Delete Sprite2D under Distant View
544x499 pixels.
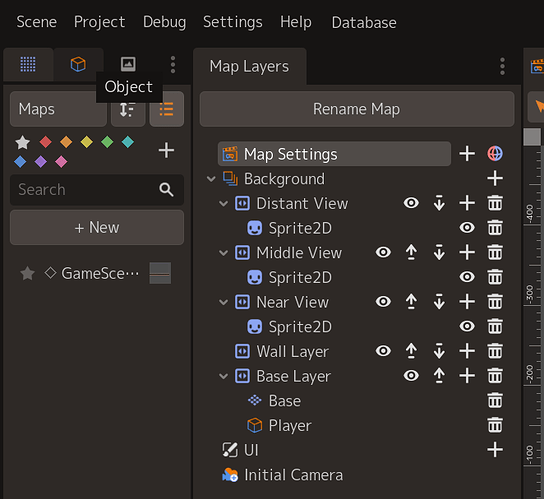495,228
